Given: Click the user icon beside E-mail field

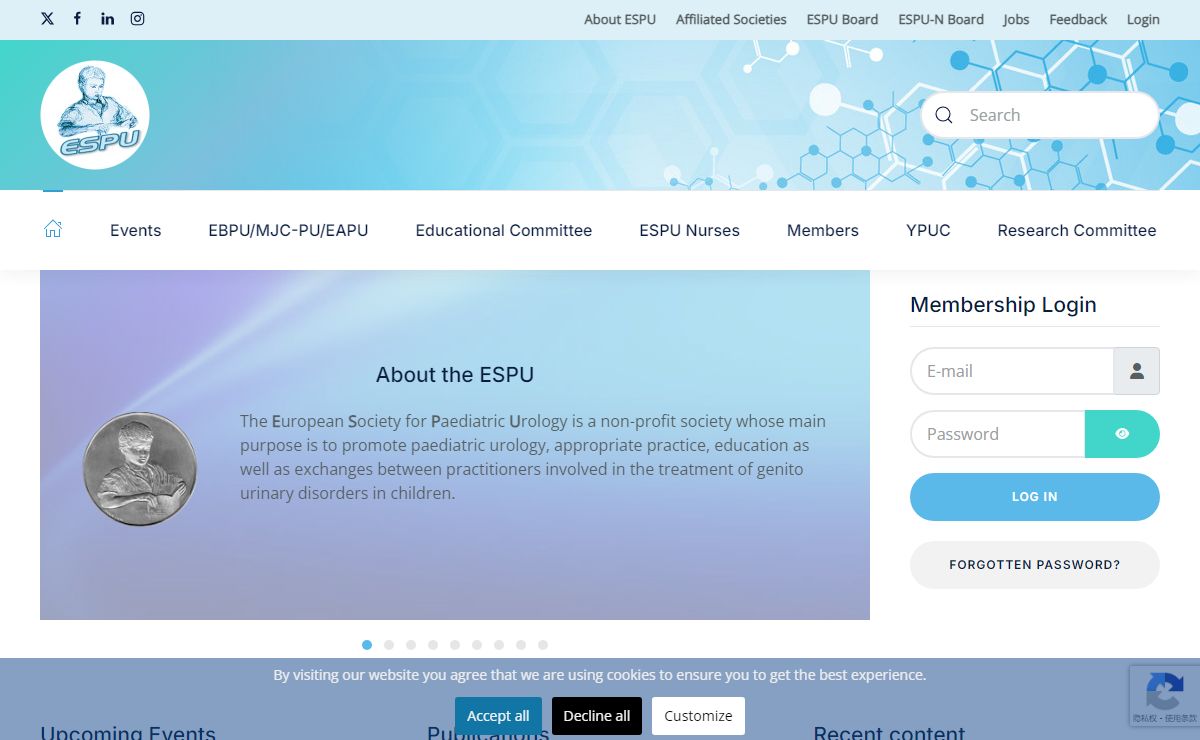Looking at the screenshot, I should [x=1137, y=371].
